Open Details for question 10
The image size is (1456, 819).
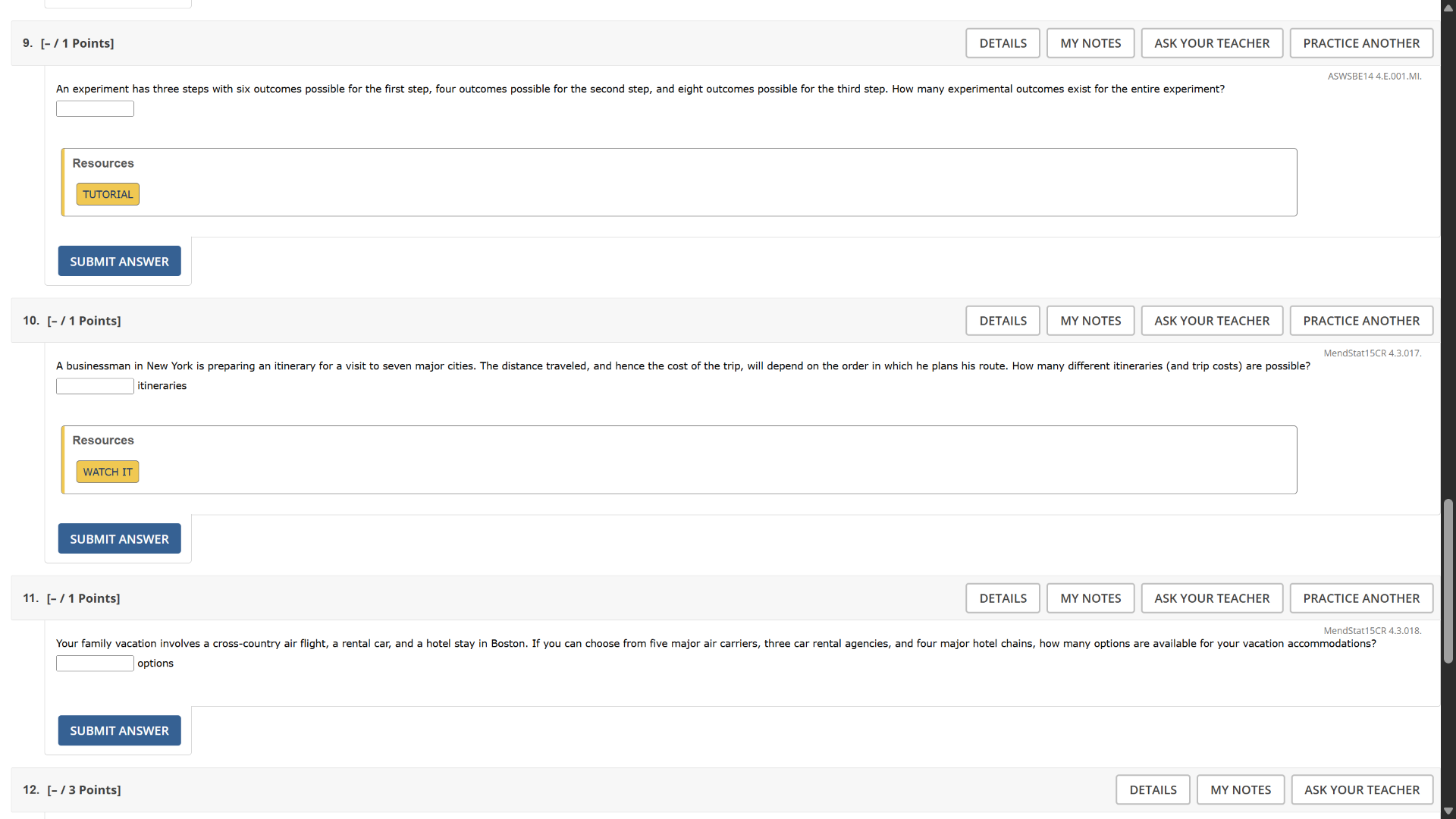(1003, 321)
